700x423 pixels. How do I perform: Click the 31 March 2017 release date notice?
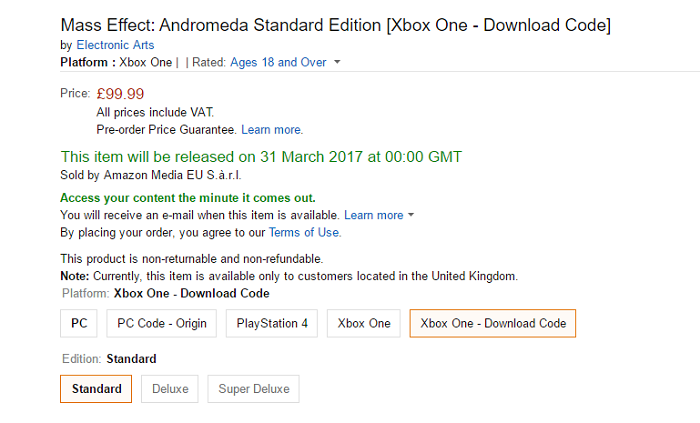click(x=261, y=157)
